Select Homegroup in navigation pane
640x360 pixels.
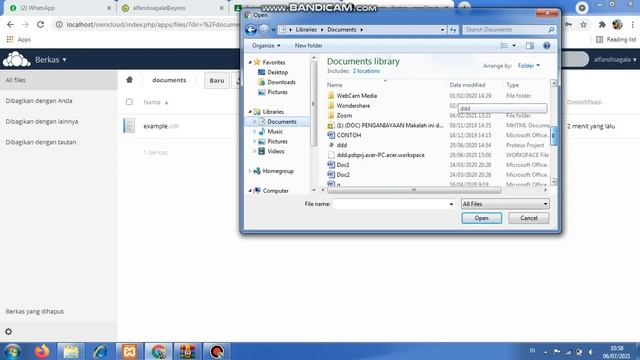click(x=278, y=171)
